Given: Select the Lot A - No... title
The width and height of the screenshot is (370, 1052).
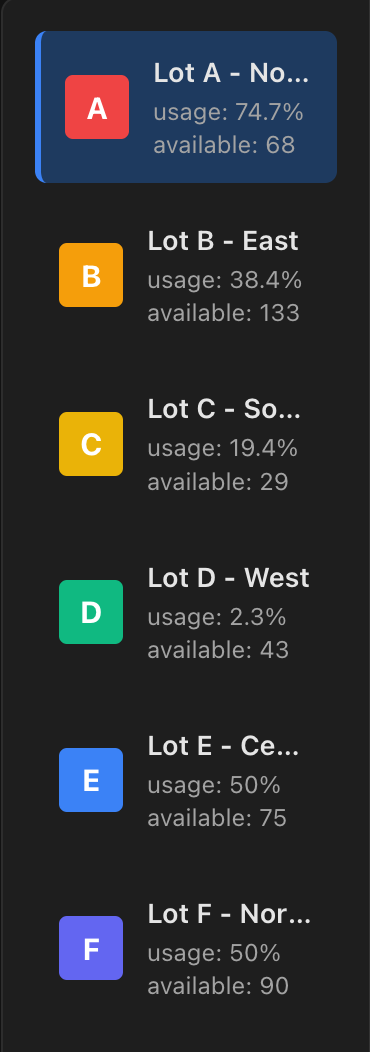Looking at the screenshot, I should [x=231, y=73].
